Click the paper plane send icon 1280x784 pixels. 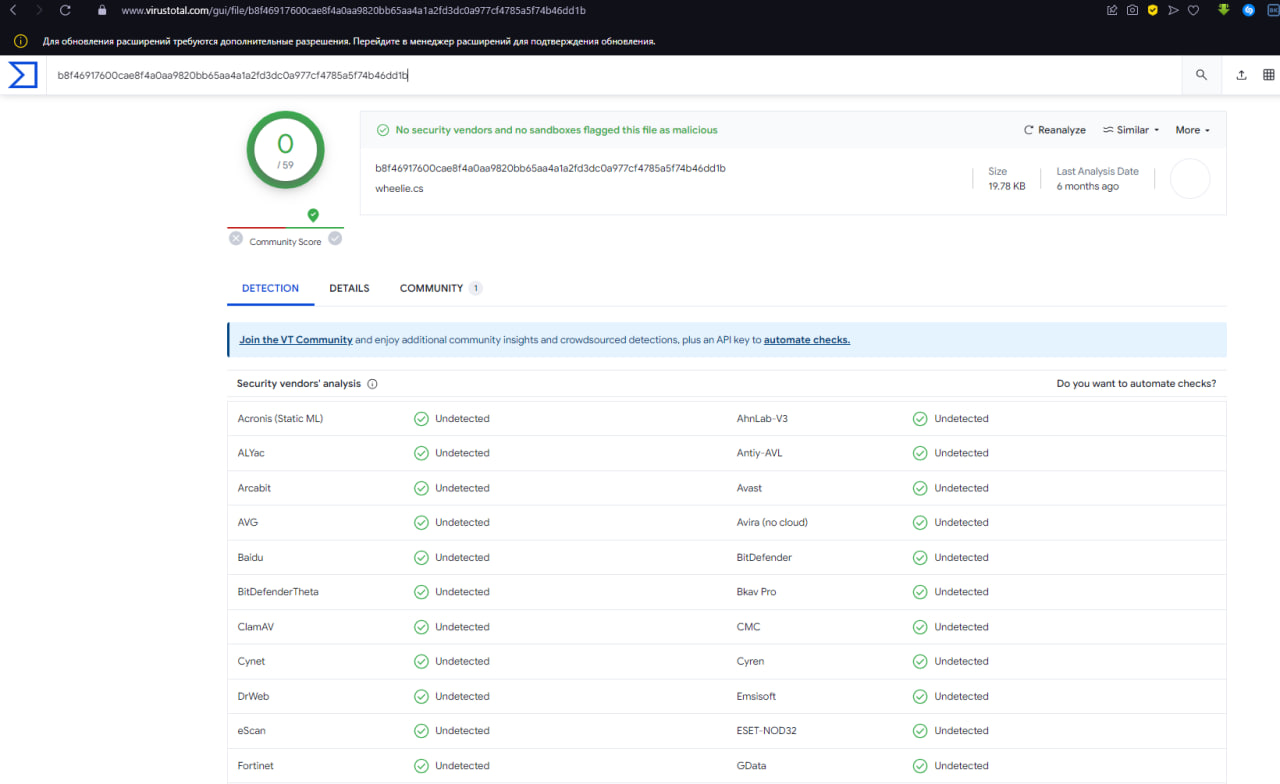coord(1172,10)
